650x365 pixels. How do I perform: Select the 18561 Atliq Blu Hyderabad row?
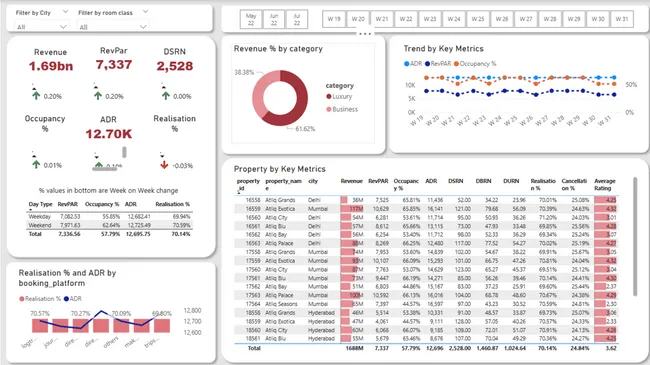(426, 338)
